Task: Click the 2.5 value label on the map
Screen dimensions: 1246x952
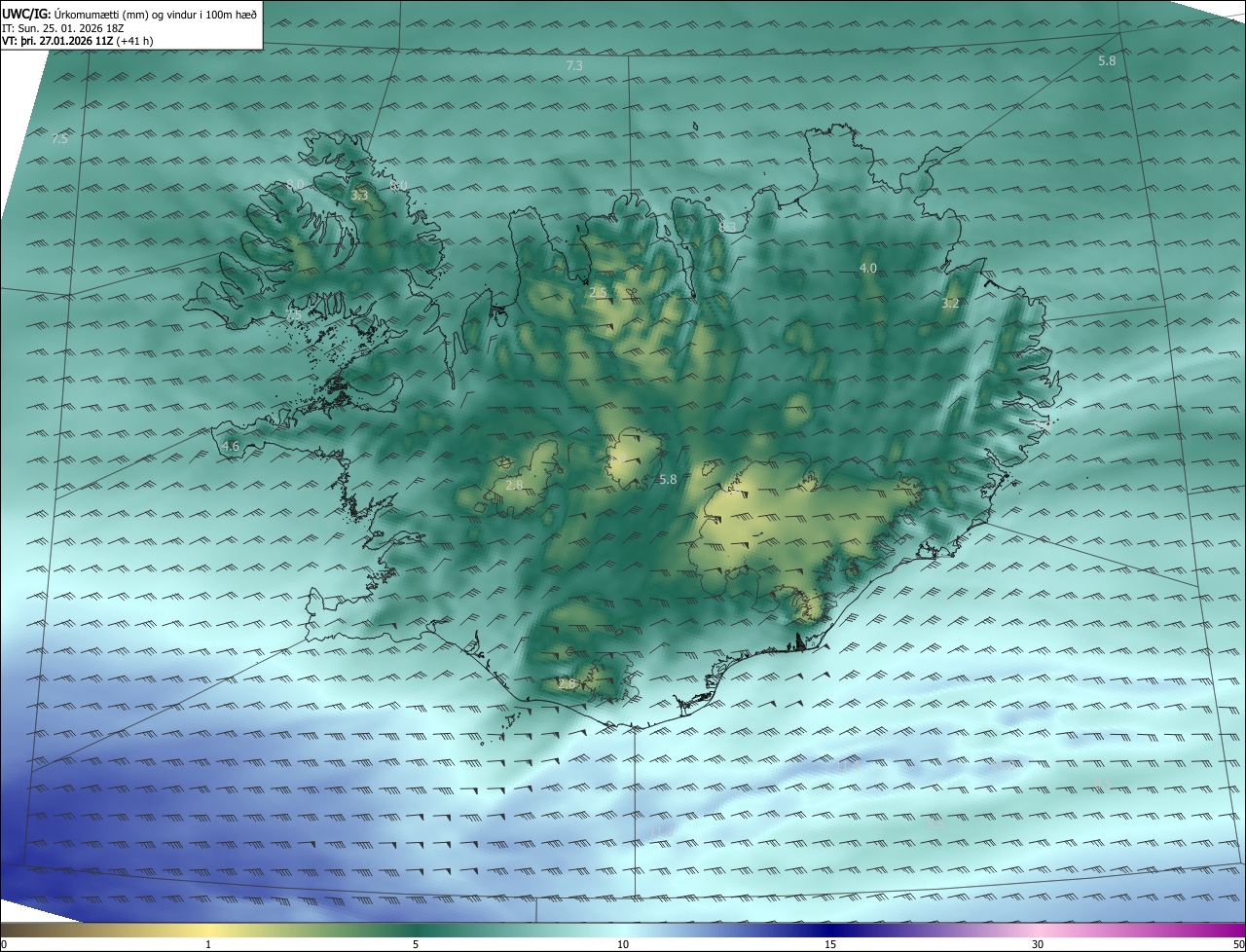Action: [x=597, y=292]
